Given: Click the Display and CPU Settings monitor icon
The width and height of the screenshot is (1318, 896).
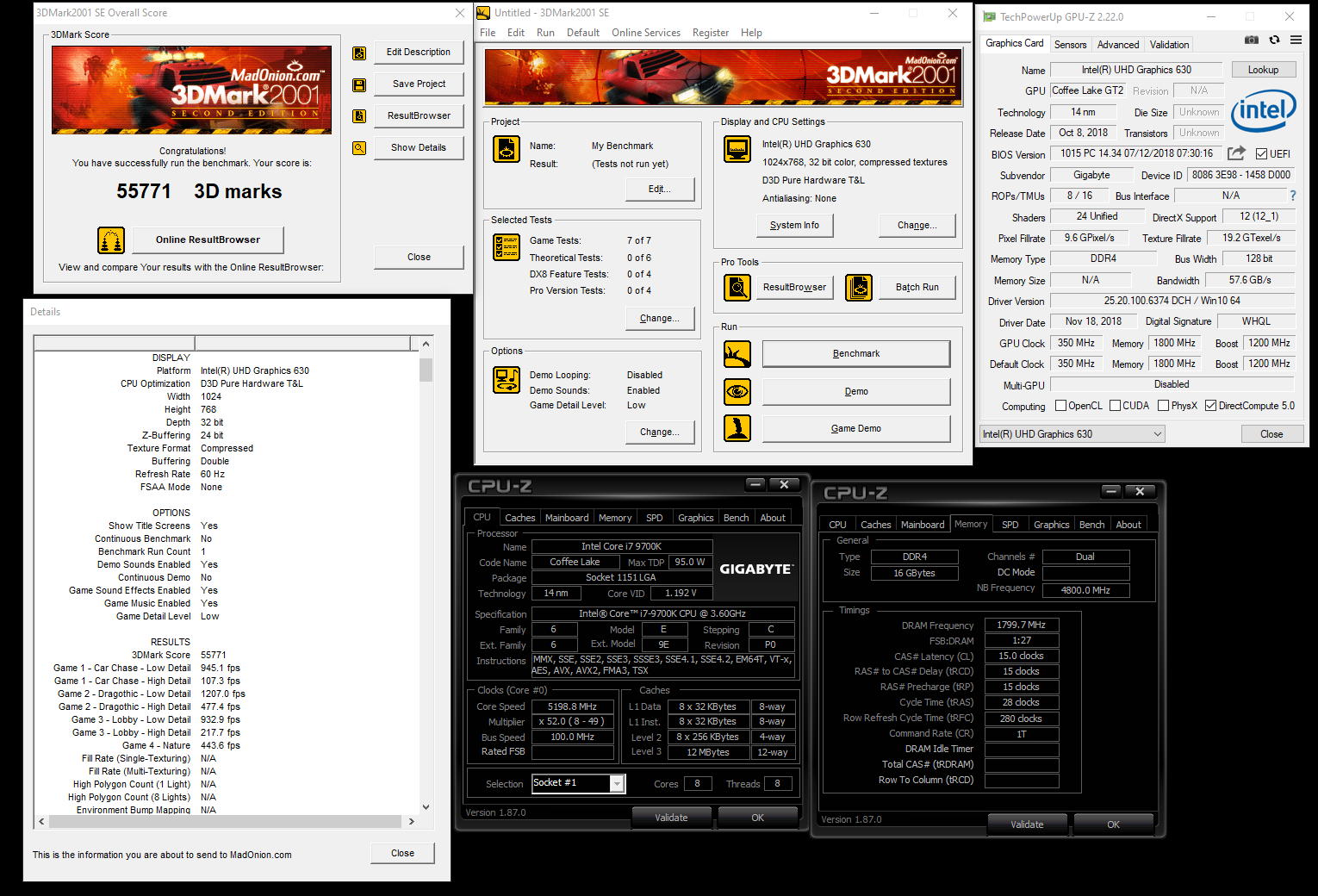Looking at the screenshot, I should pos(737,149).
